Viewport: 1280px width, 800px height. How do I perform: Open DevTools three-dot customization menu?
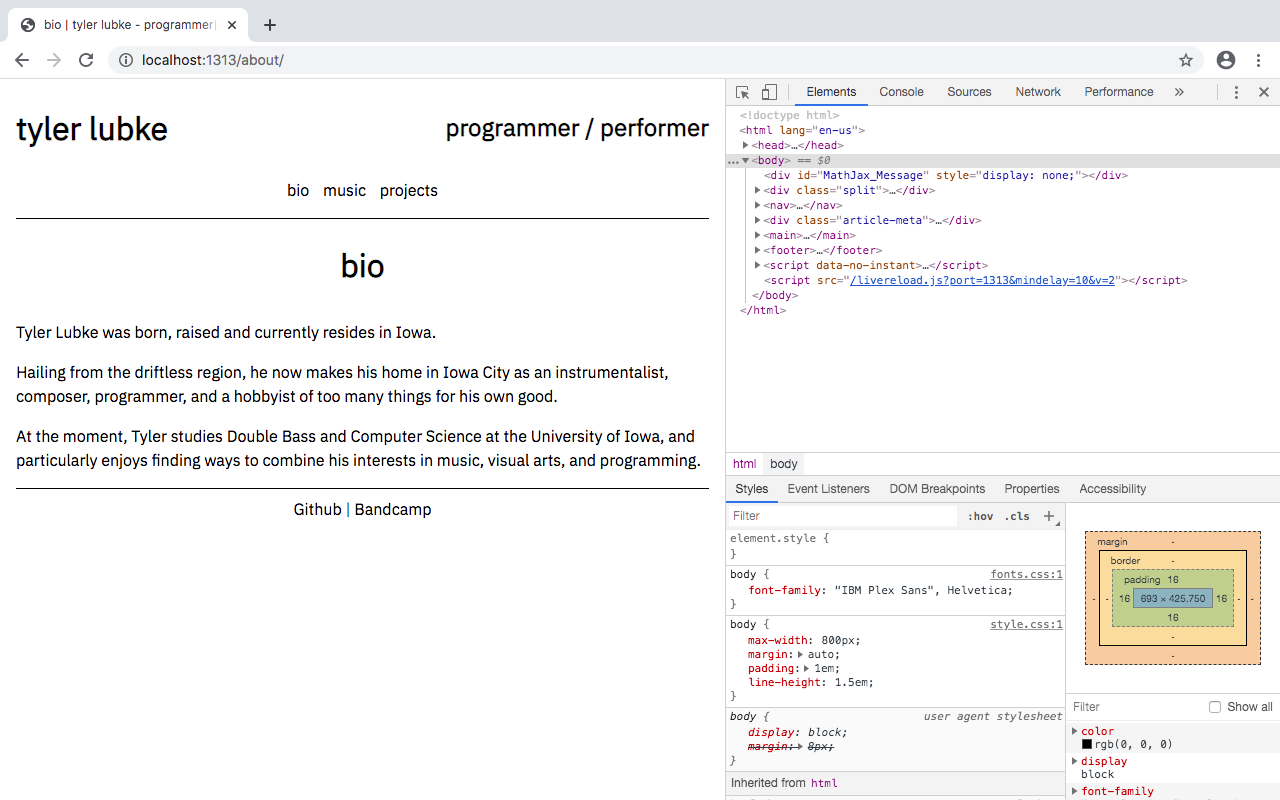1236,91
